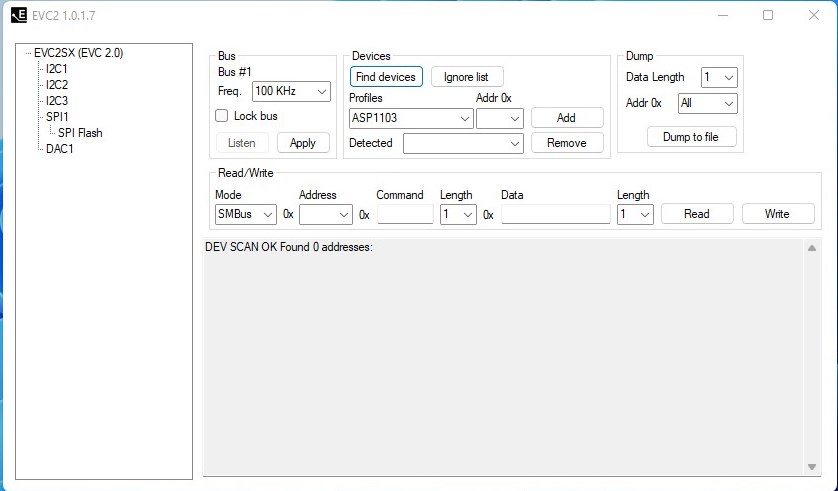
Task: Enable the Lock bus checkbox
Action: [x=223, y=116]
